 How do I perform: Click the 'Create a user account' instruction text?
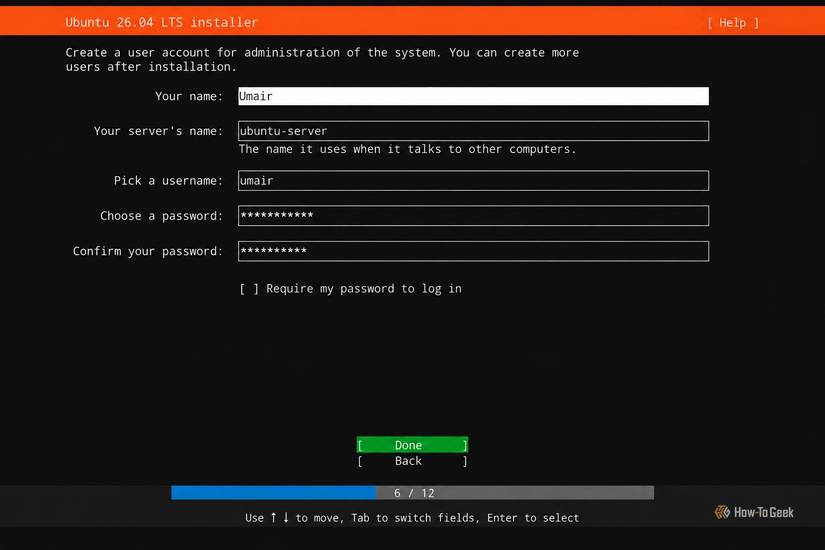(322, 59)
